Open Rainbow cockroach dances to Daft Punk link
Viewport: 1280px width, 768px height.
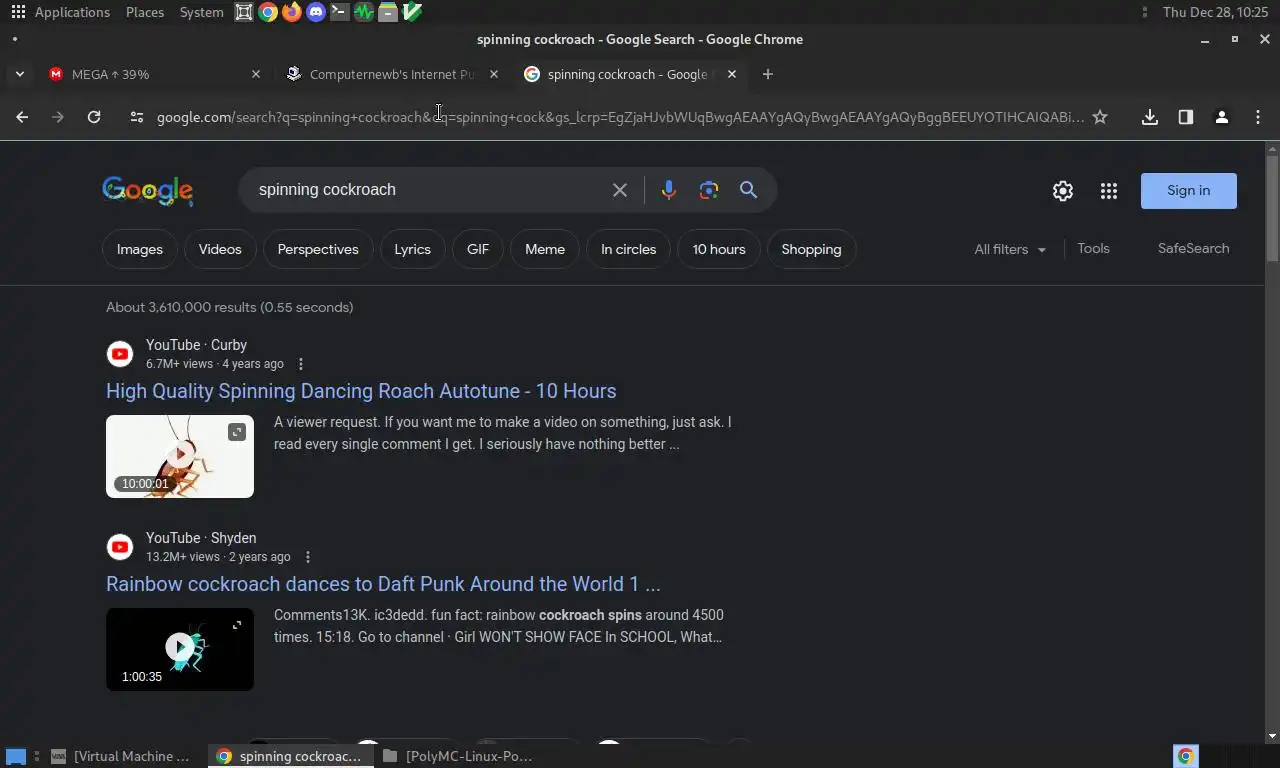point(383,584)
